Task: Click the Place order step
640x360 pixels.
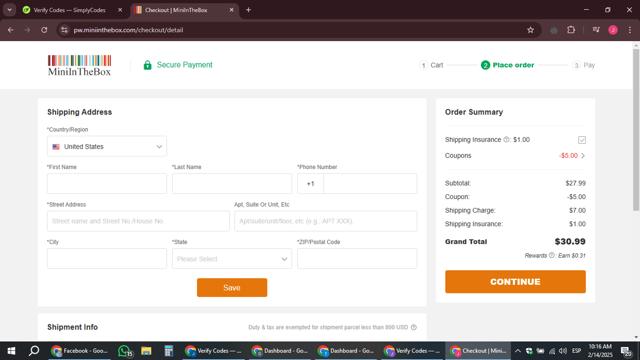Action: (507, 65)
